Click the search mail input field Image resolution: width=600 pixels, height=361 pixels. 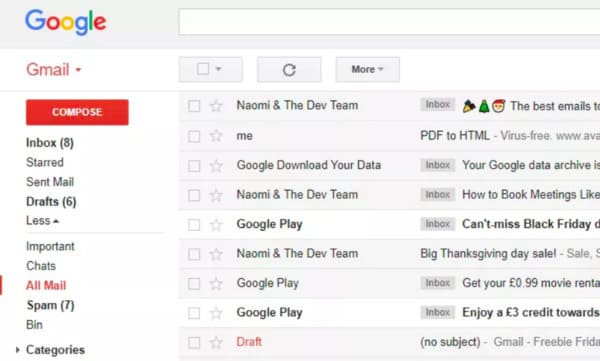click(389, 22)
